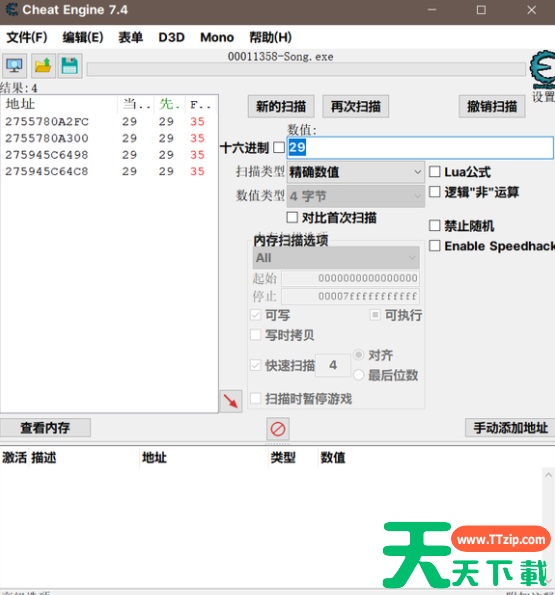Click the 新的扫描 button
The image size is (555, 595).
[x=281, y=106]
